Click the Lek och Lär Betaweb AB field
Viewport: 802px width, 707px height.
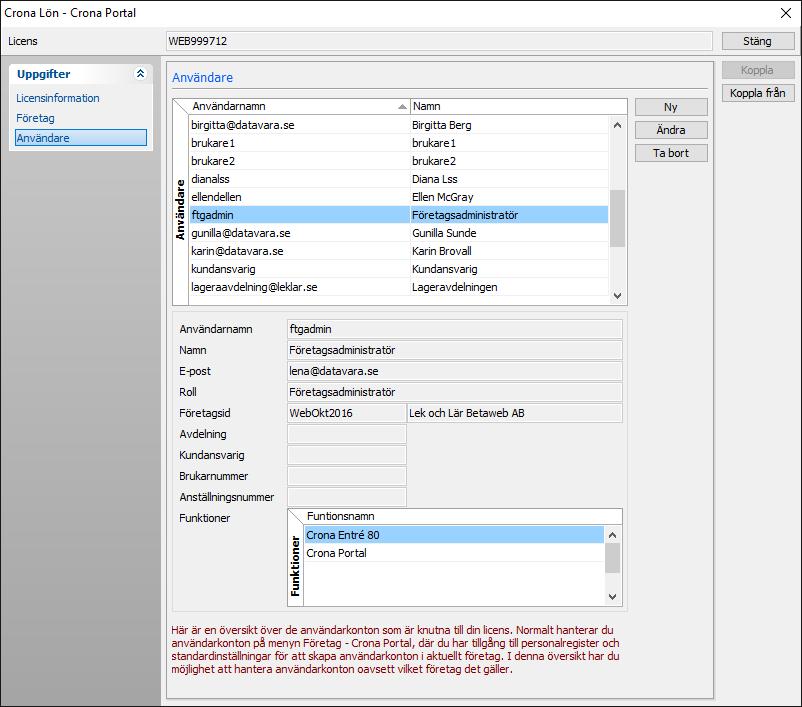click(x=515, y=413)
